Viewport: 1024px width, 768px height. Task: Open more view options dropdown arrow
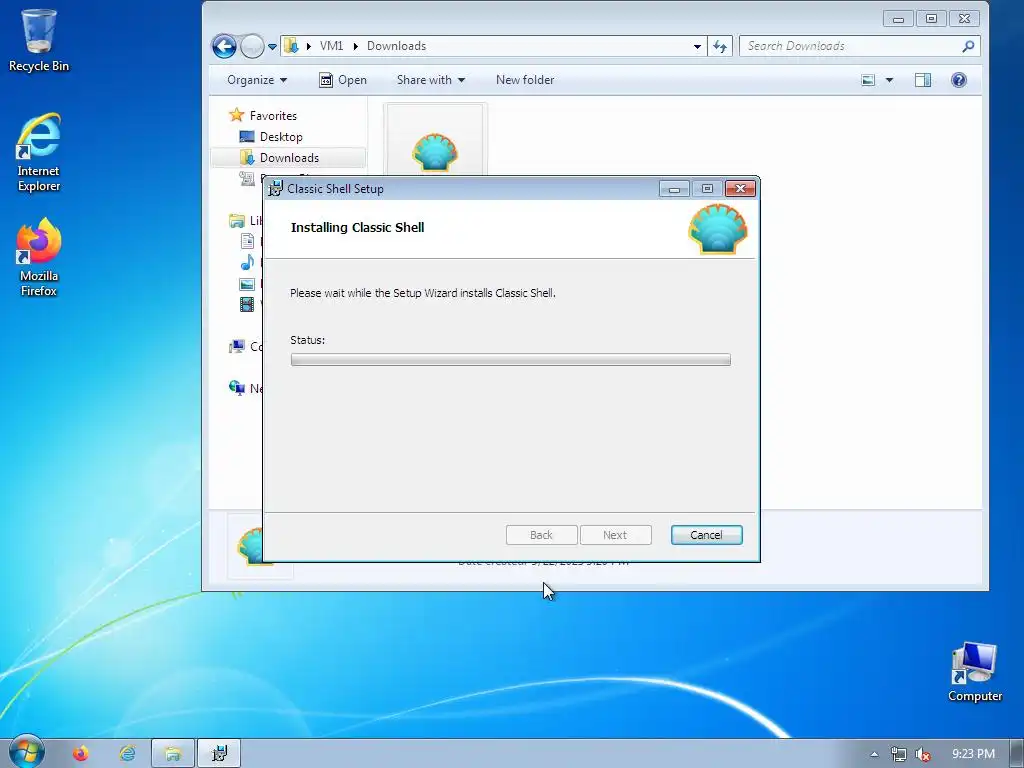tap(889, 80)
